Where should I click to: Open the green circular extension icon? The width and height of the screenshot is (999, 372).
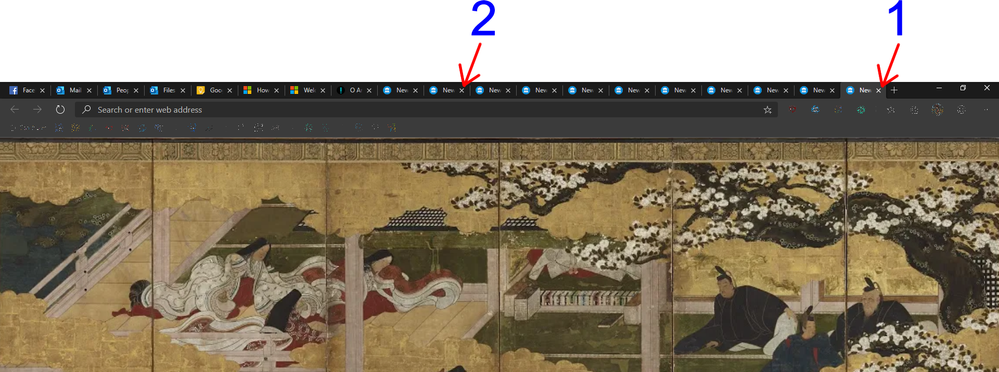(861, 110)
